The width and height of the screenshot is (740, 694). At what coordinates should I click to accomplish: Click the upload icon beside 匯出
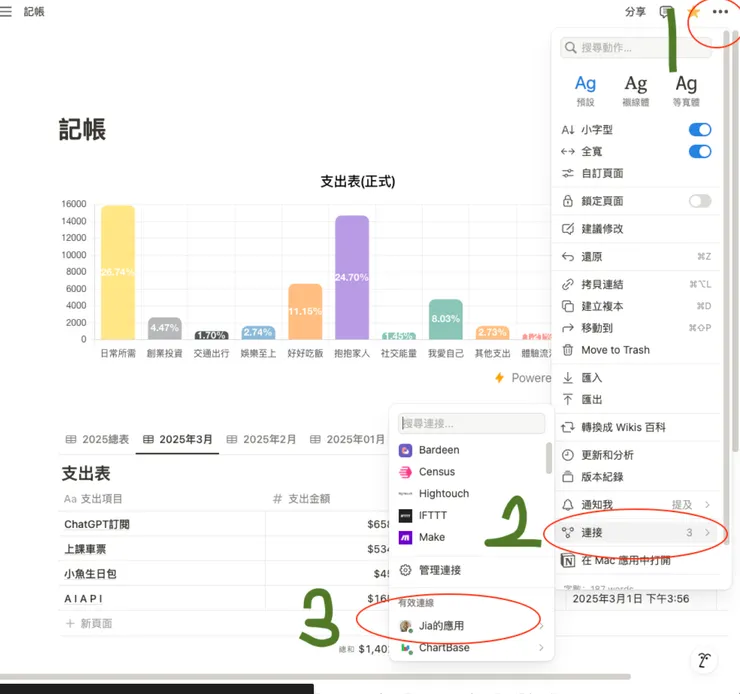[568, 400]
